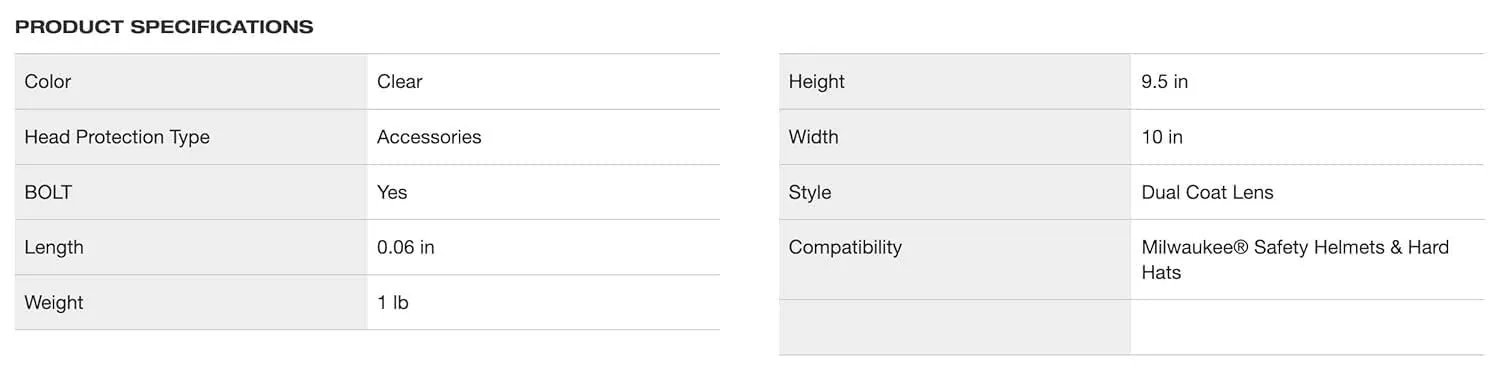Viewport: 1500px width, 377px height.
Task: Click Milwaukee Safety Helmets & Hard Hats text
Action: (1295, 260)
